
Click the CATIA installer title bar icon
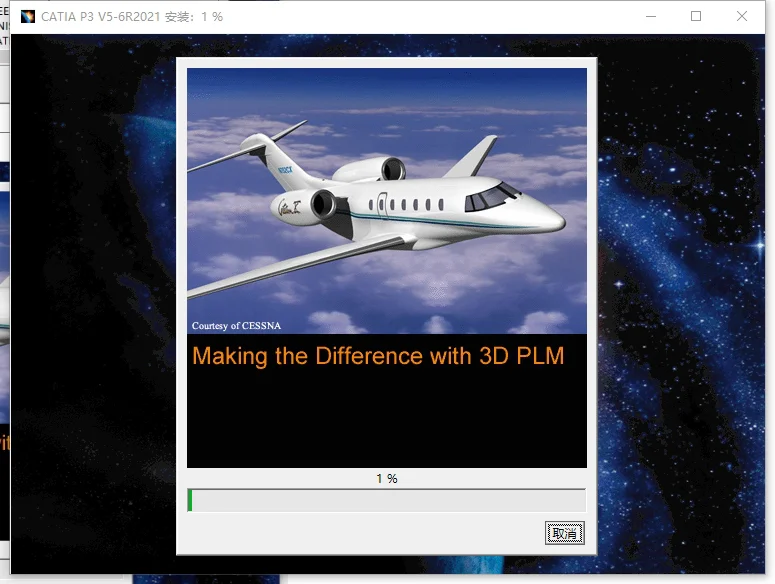(x=27, y=17)
